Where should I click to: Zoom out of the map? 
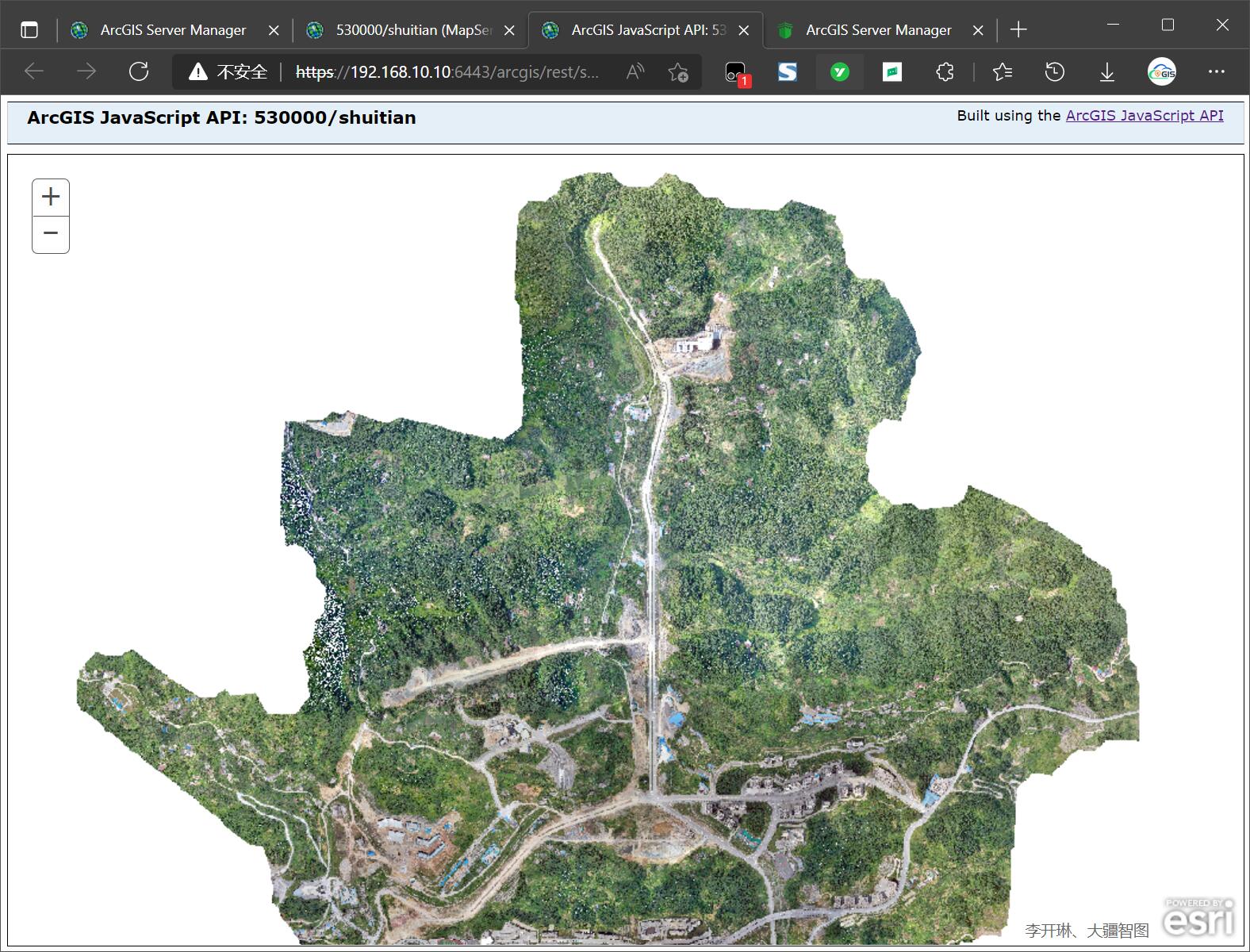click(x=51, y=234)
